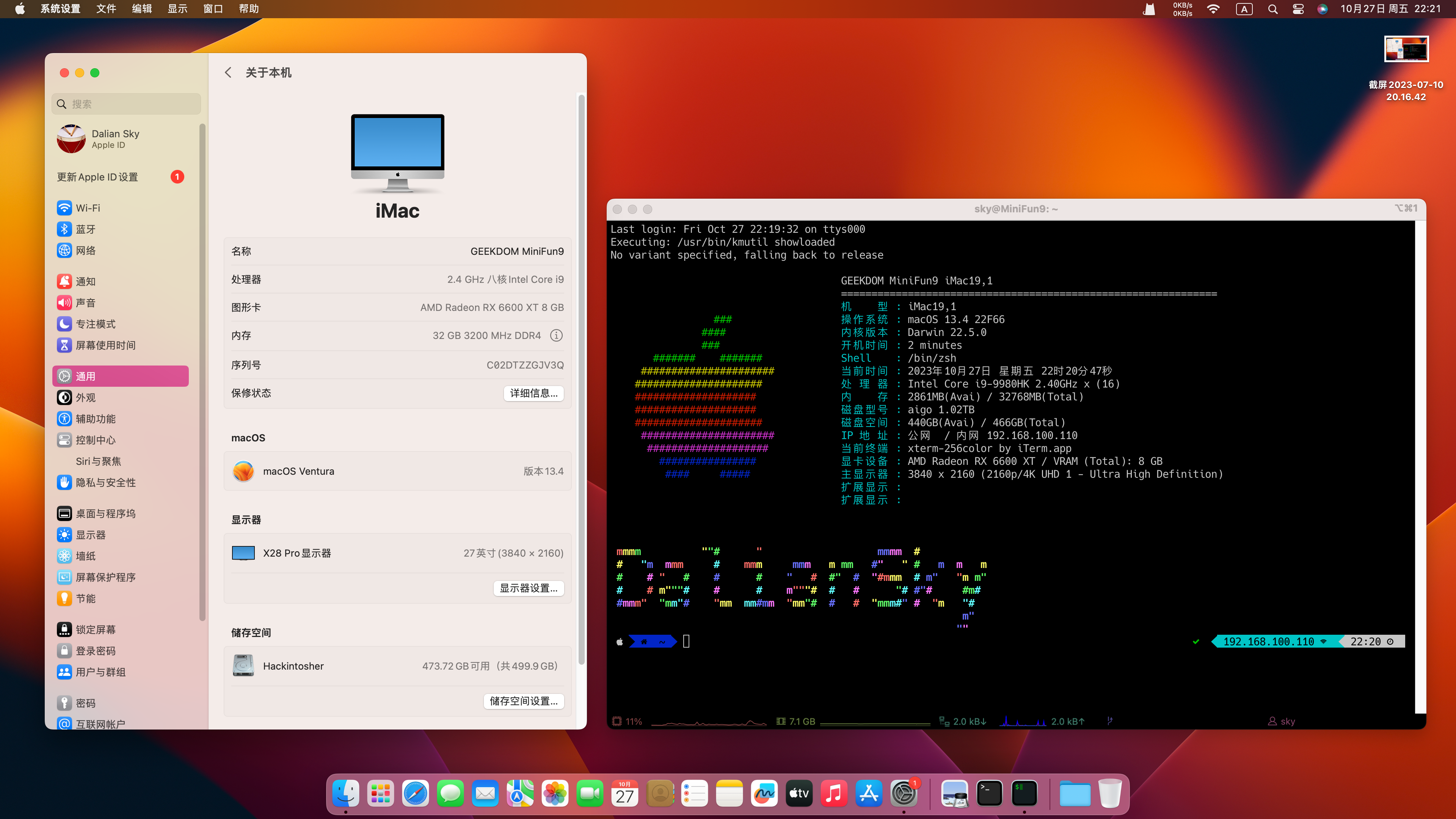Click memory info icon next to DDR4
1456x819 pixels.
point(556,335)
